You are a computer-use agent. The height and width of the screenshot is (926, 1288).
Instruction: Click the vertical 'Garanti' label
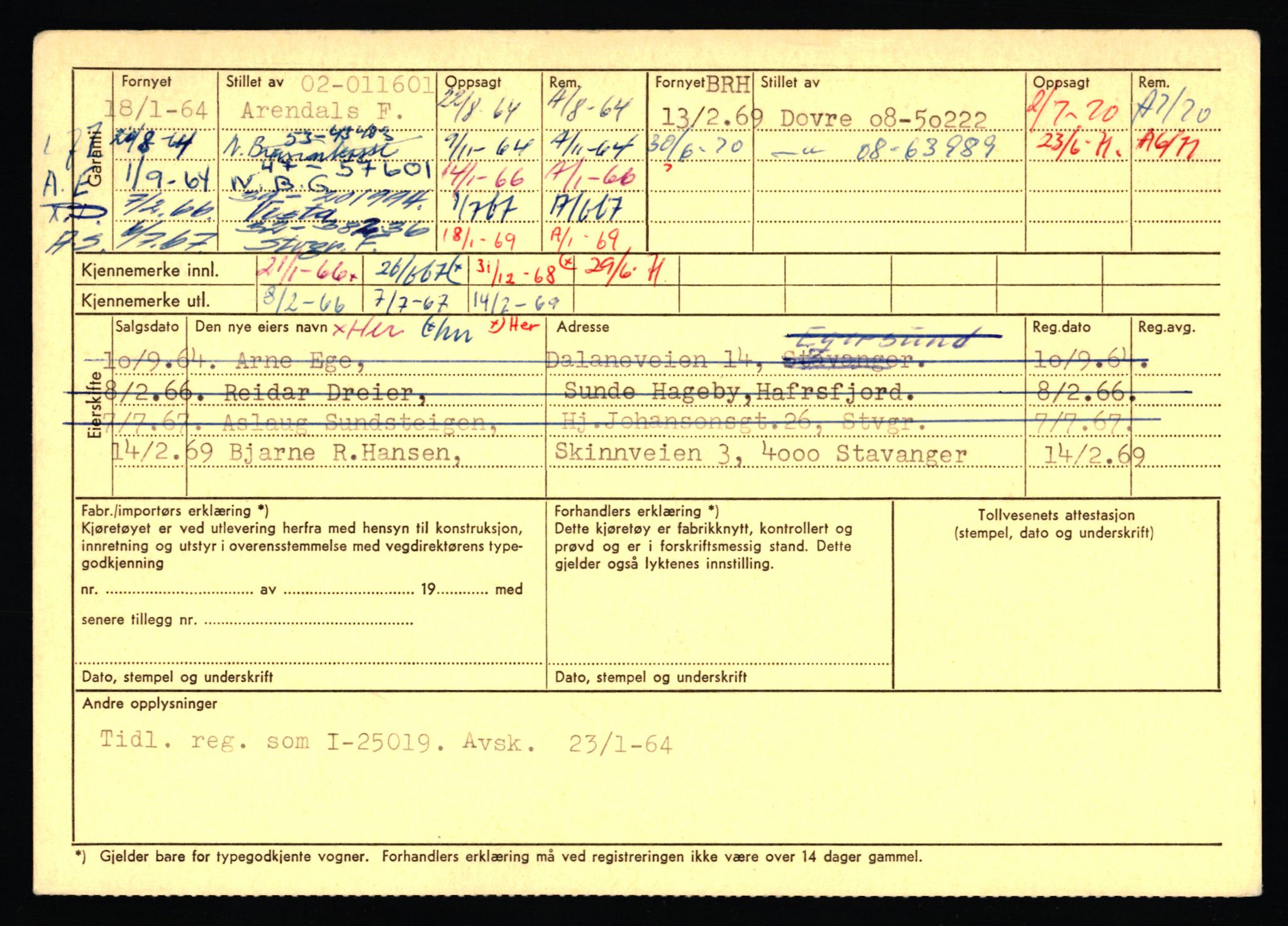point(95,159)
